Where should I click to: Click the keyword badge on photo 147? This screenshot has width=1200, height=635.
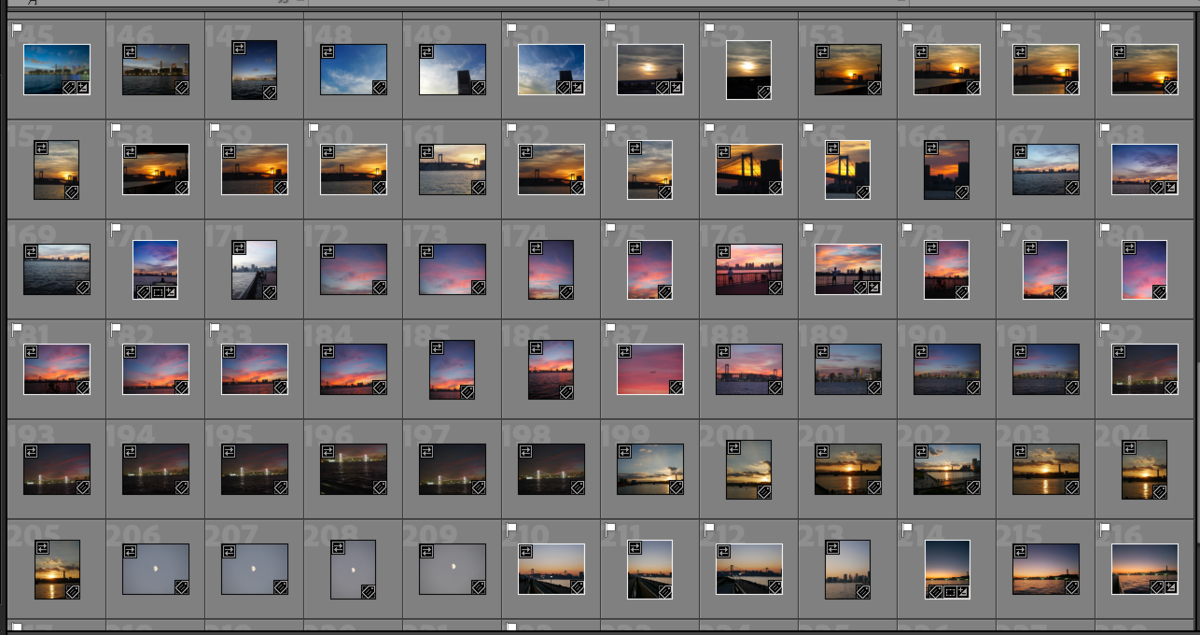click(269, 92)
